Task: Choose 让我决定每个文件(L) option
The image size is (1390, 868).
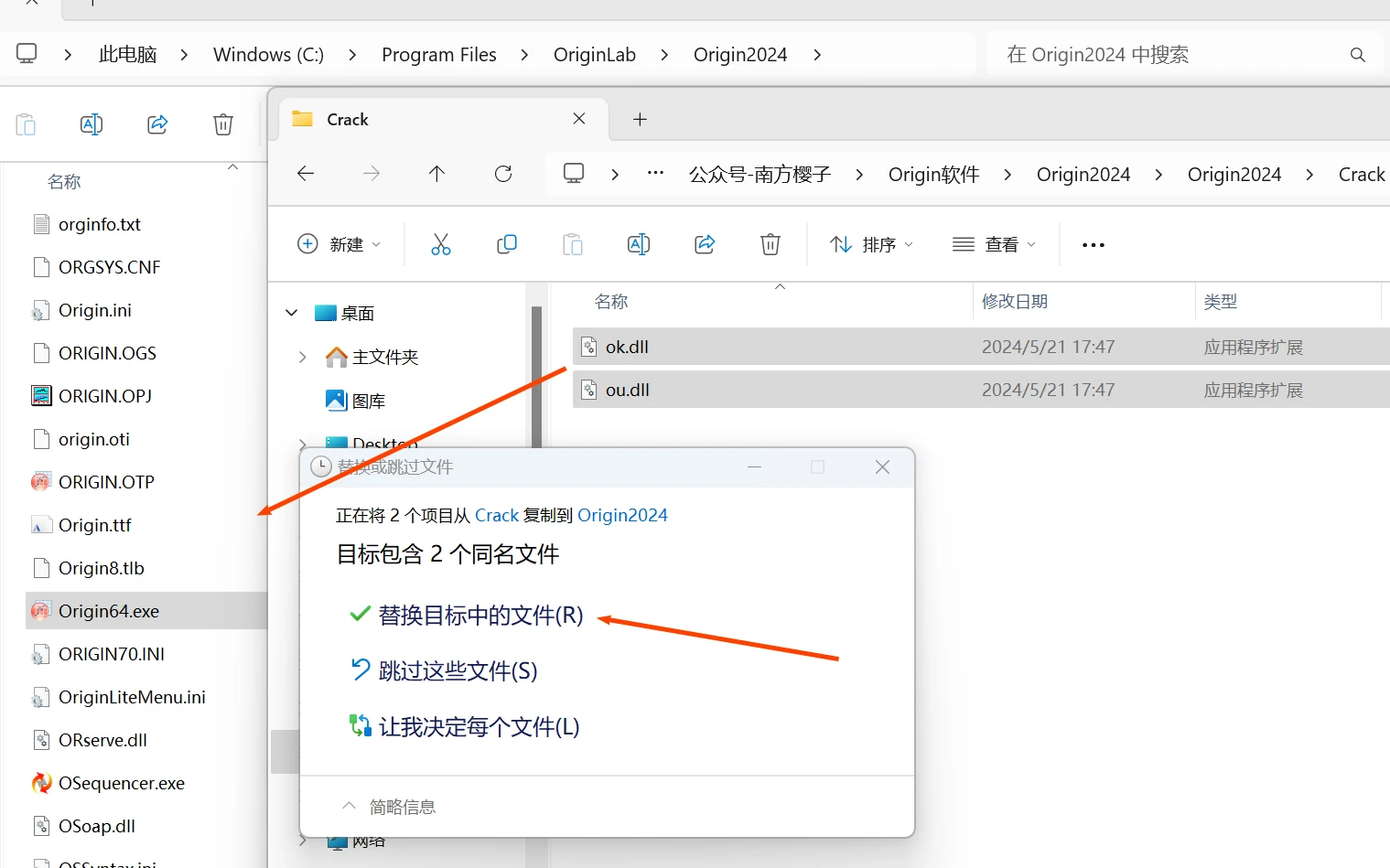Action: click(x=479, y=727)
